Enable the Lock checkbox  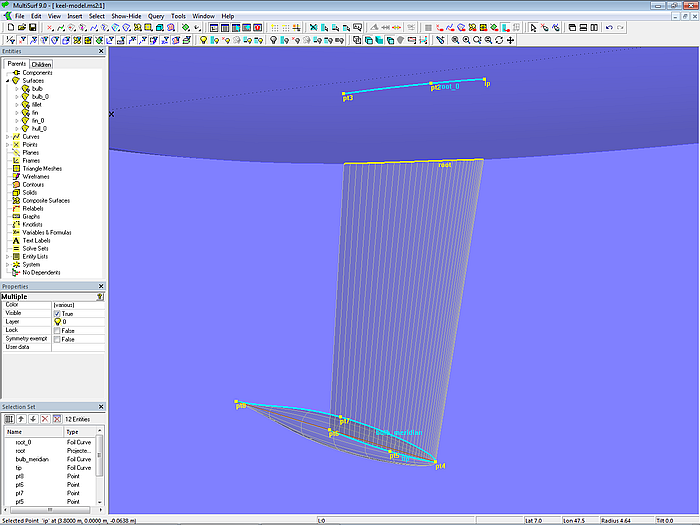point(57,330)
